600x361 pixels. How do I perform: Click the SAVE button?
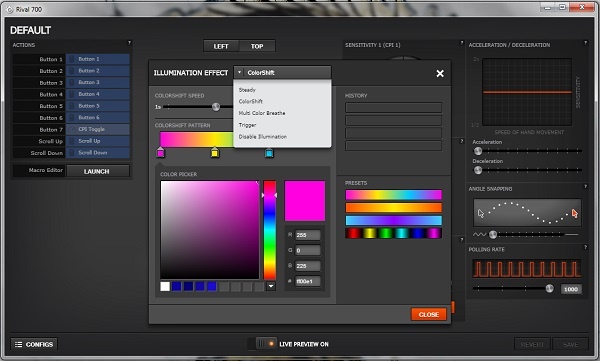pos(570,345)
